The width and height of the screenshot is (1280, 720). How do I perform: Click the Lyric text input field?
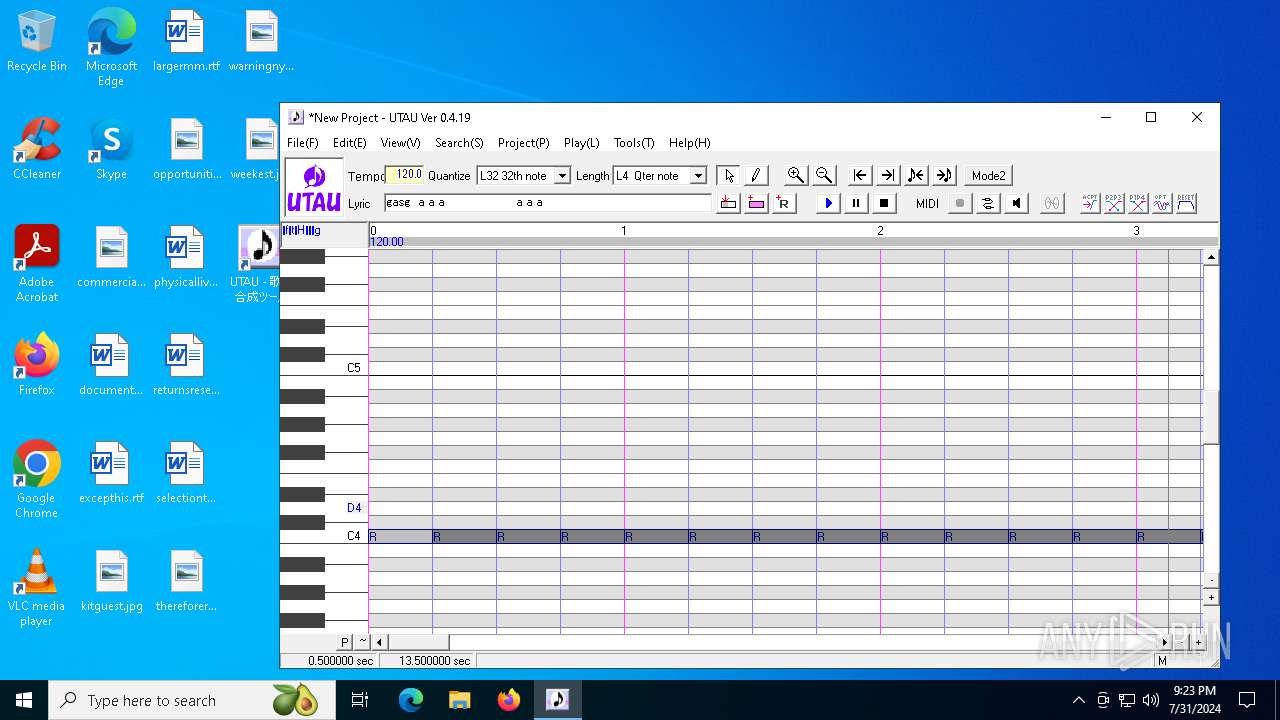point(548,203)
